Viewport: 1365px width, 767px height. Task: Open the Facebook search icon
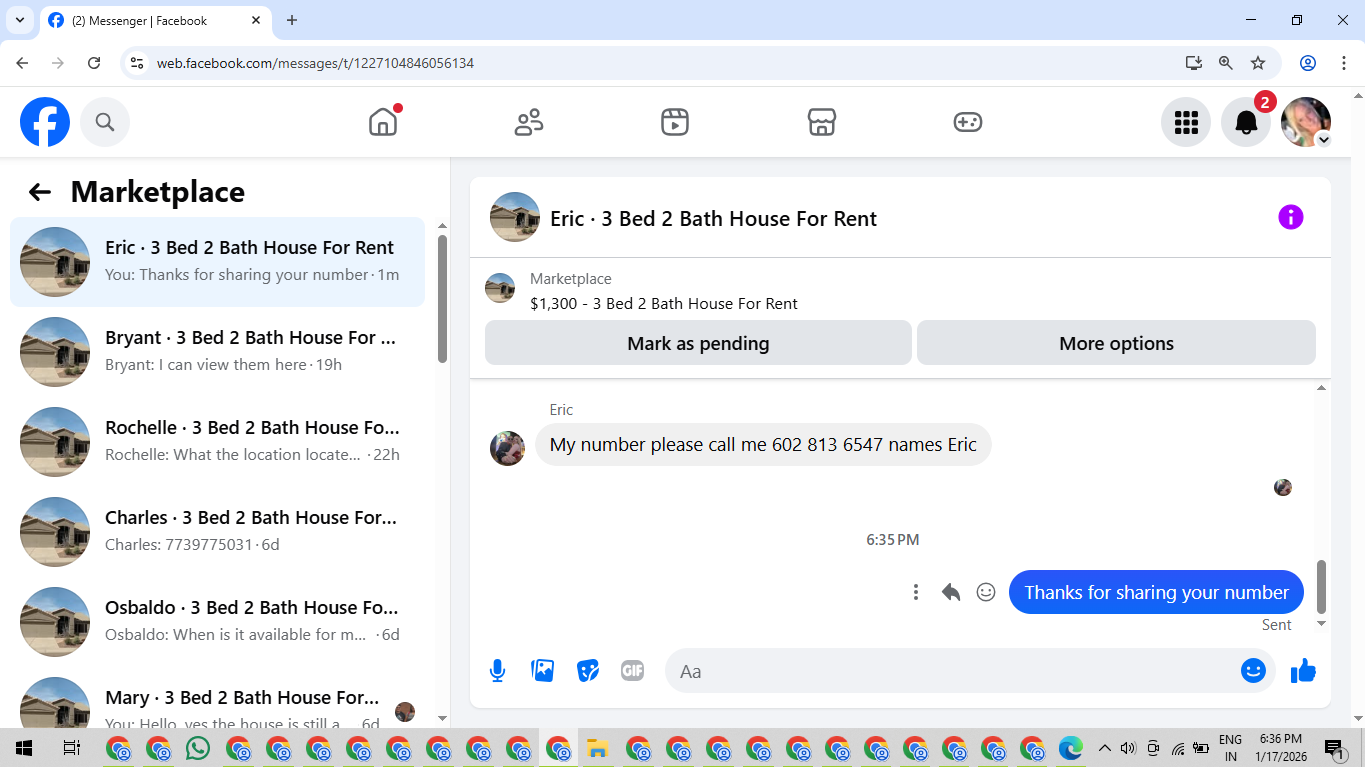(105, 122)
